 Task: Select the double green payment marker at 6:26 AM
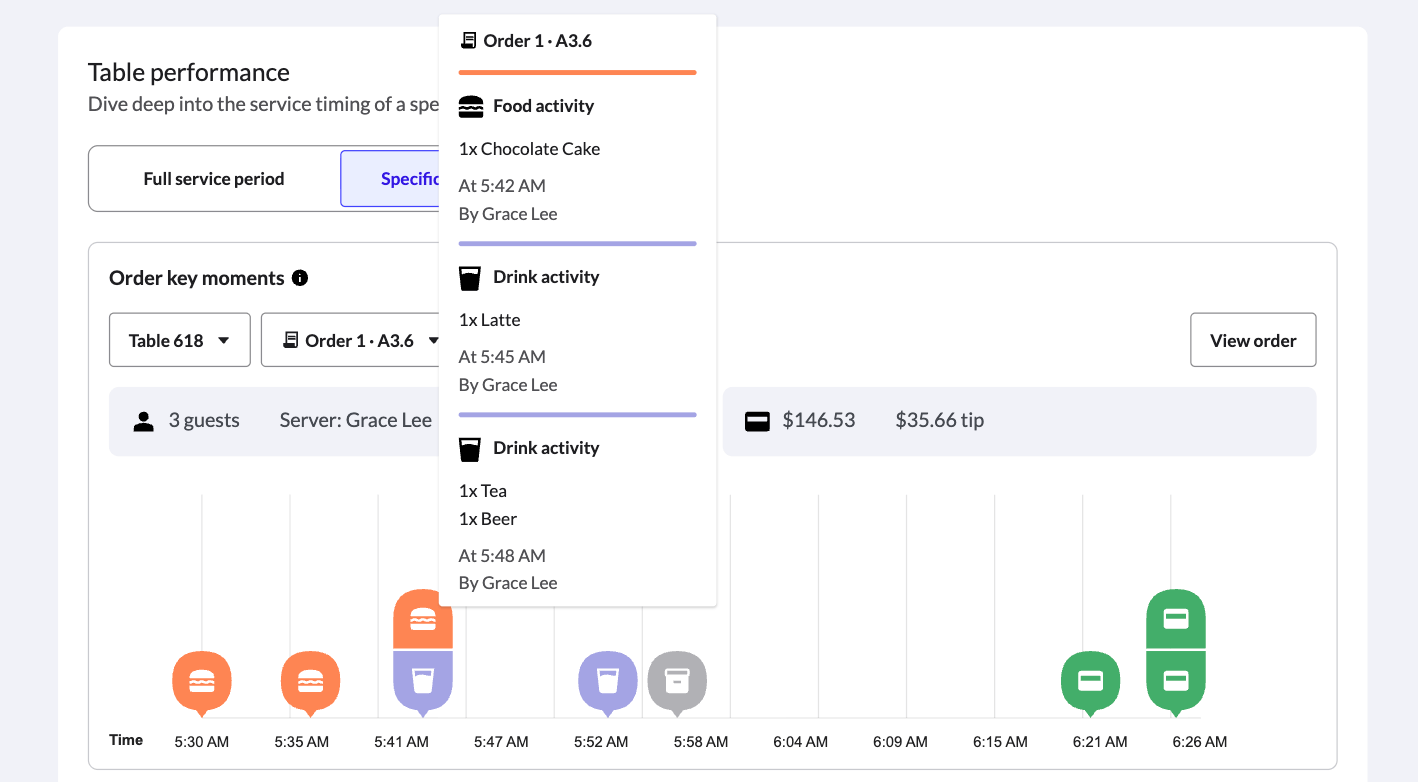point(1176,650)
